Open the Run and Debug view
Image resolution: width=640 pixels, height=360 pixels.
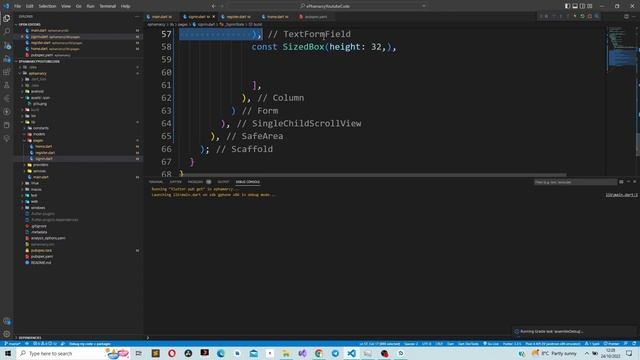pos(7,59)
